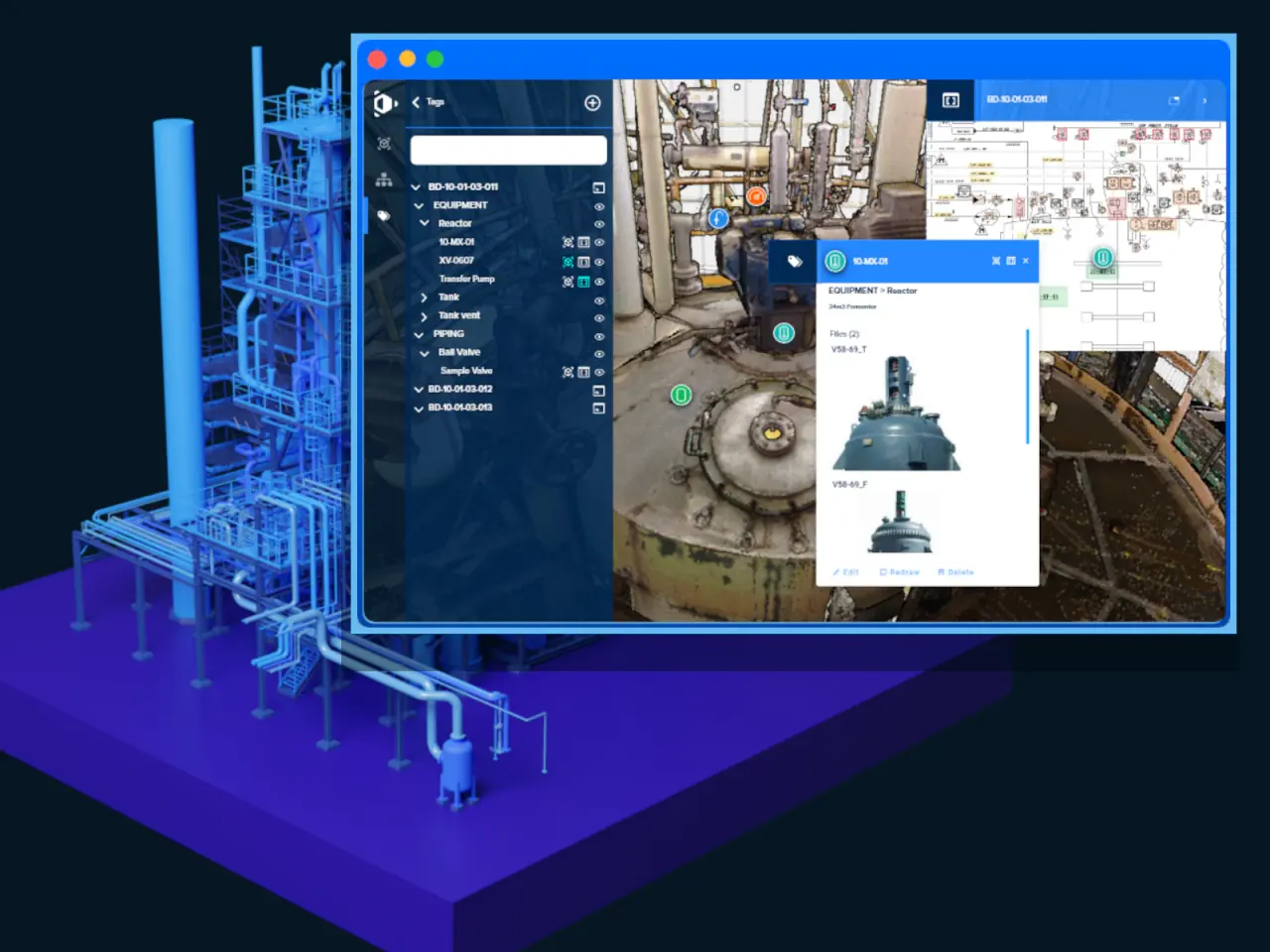
Task: Add a new tag with the plus icon
Action: click(x=592, y=102)
